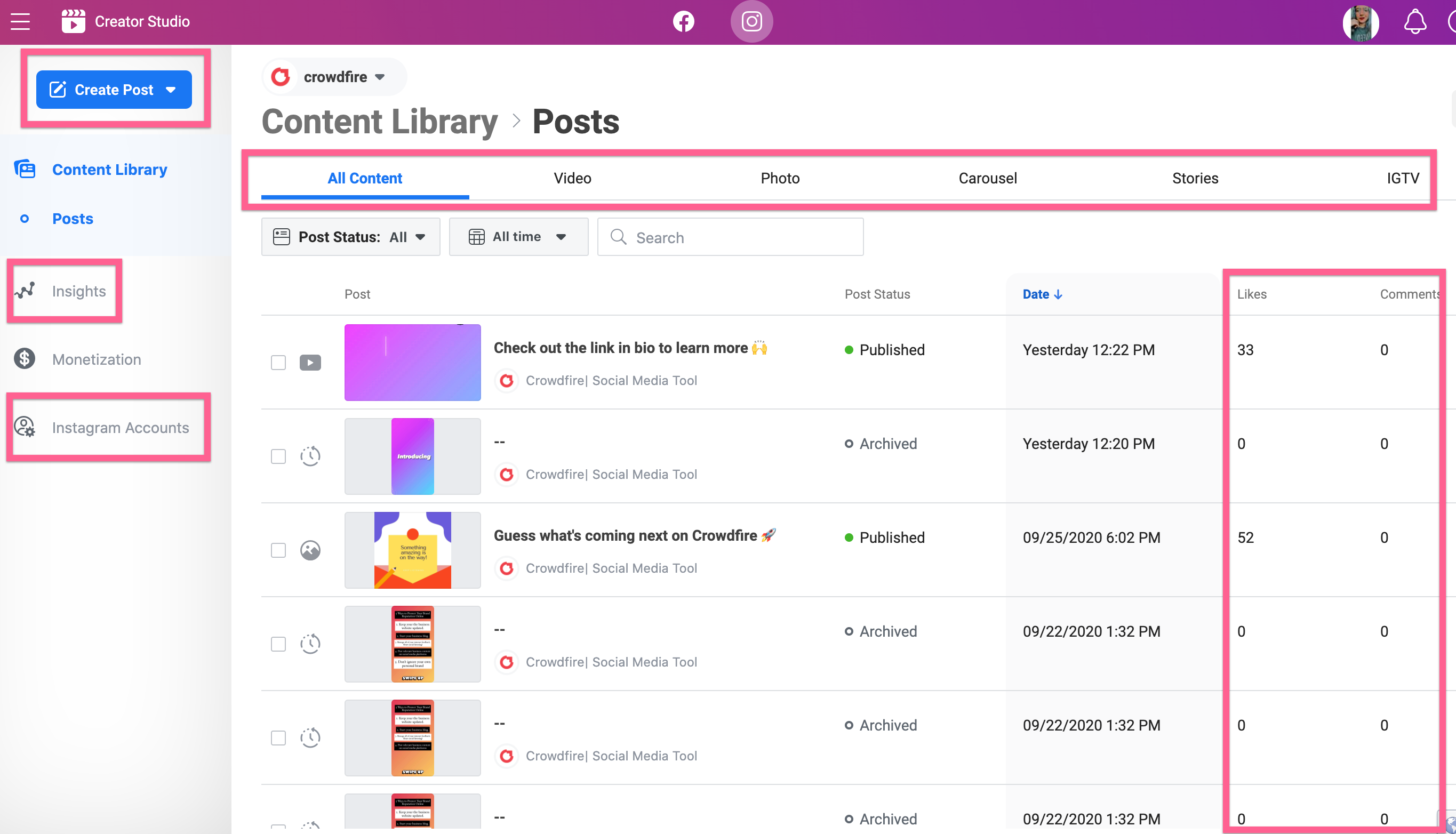Open notifications bell icon
Viewport: 1456px width, 834px height.
(x=1414, y=22)
